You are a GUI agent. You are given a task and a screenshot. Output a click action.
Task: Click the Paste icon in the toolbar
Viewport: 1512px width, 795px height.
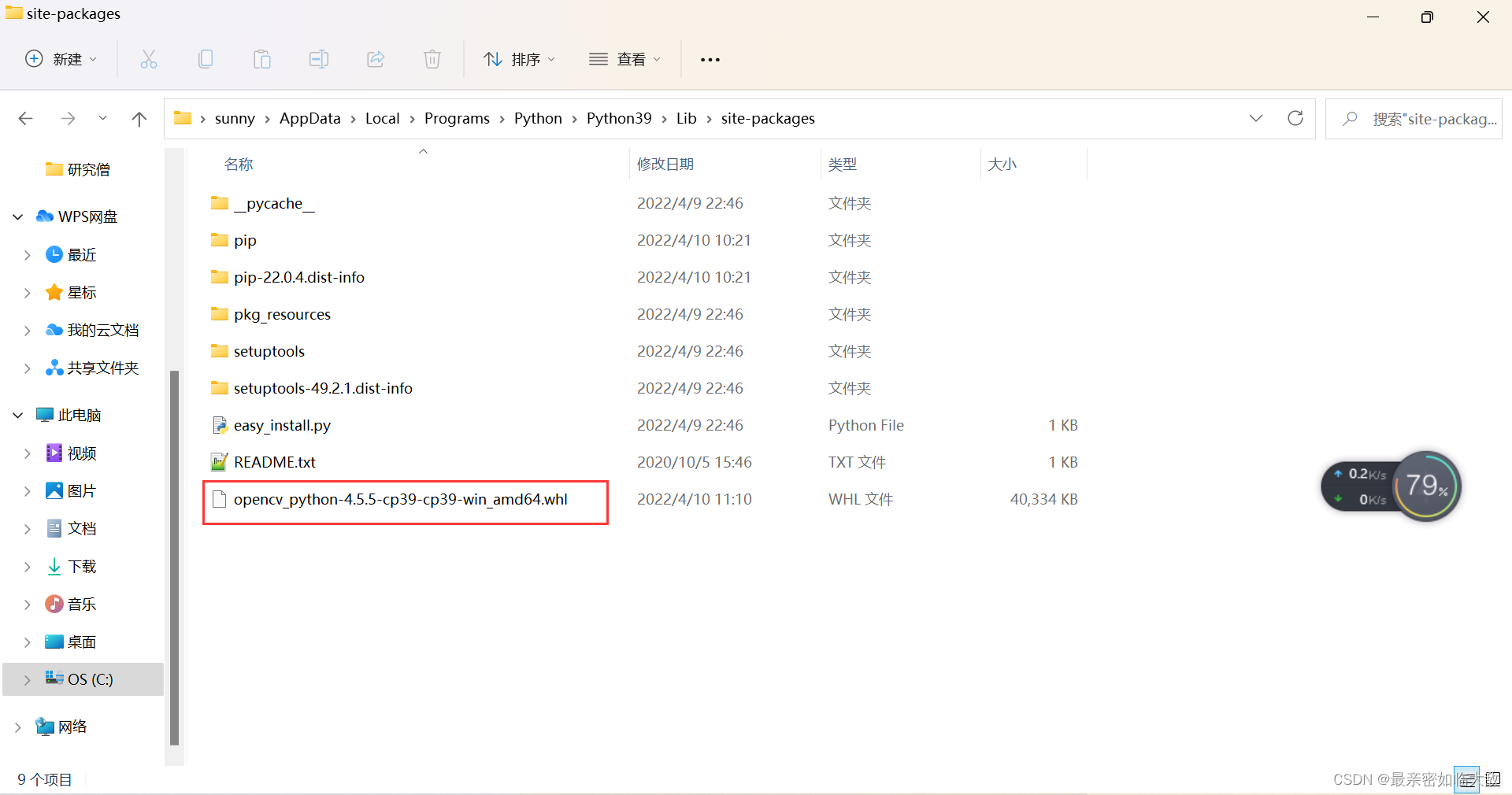[x=262, y=59]
